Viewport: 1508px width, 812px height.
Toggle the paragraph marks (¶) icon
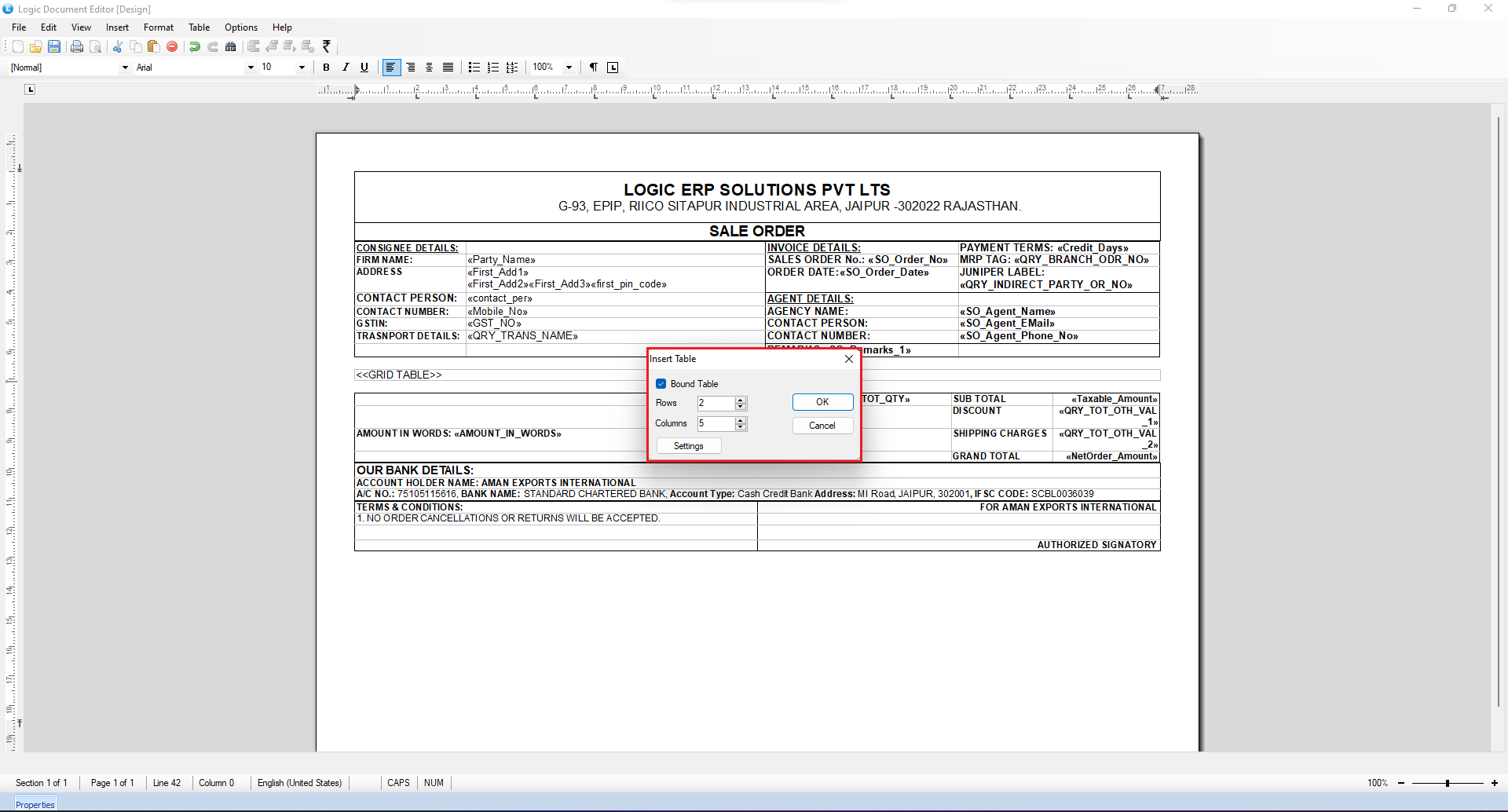pos(594,68)
